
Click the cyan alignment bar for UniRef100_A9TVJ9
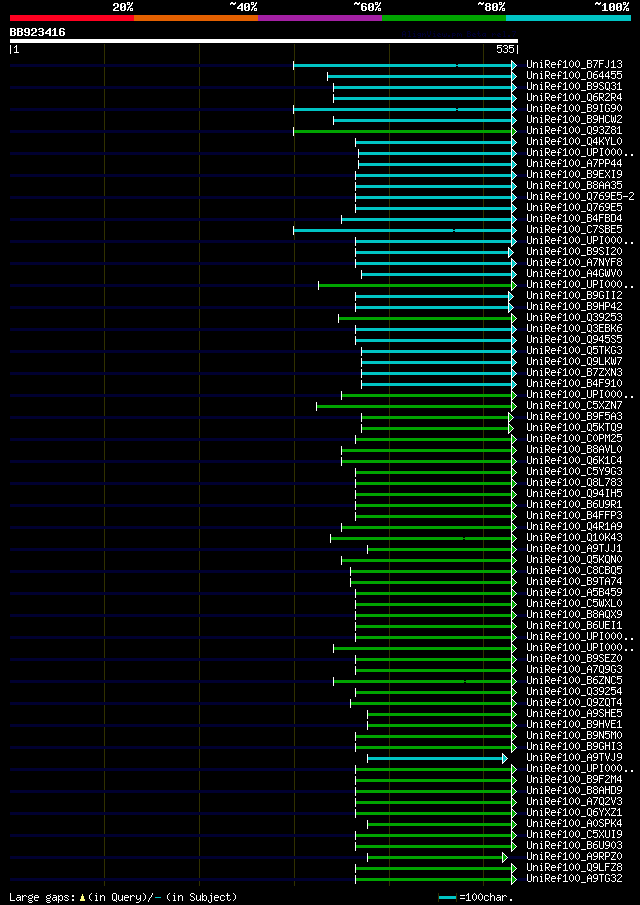click(437, 758)
